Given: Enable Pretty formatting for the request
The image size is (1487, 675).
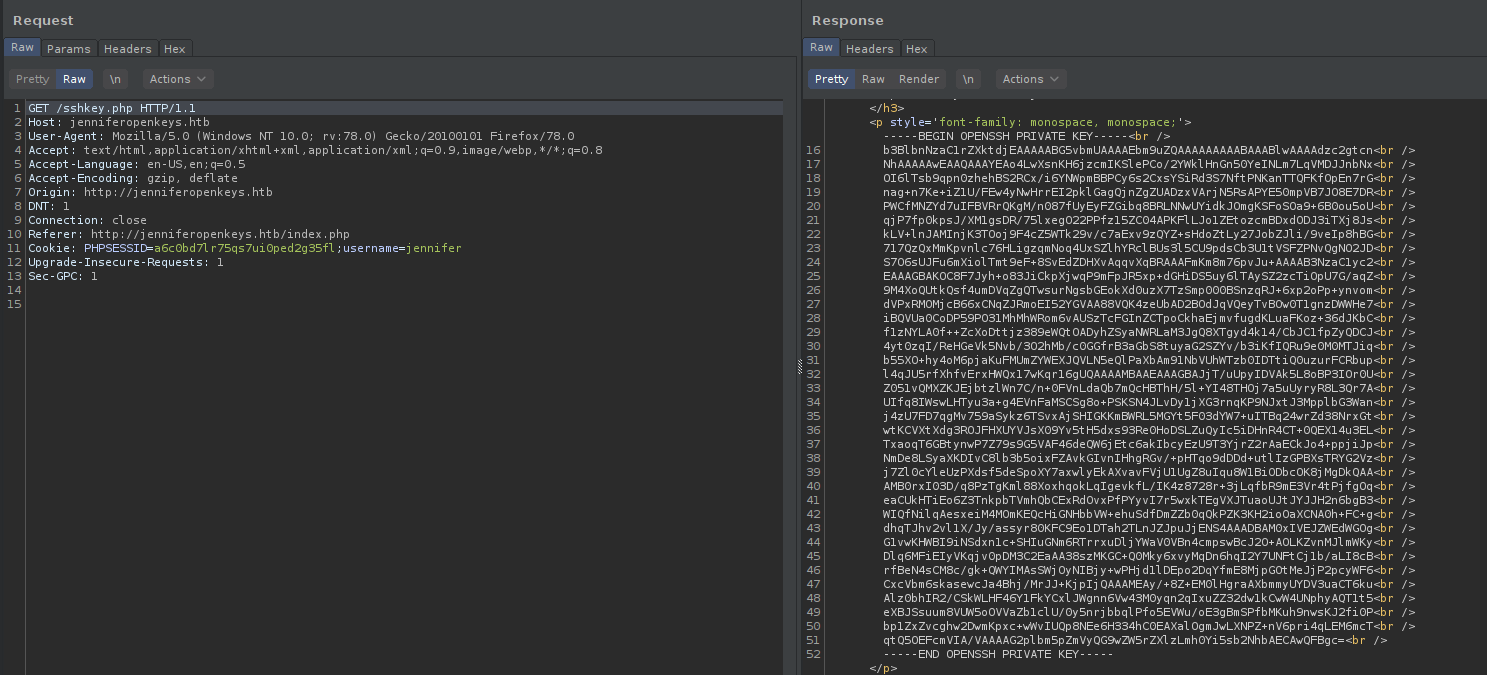Looking at the screenshot, I should click(x=32, y=79).
